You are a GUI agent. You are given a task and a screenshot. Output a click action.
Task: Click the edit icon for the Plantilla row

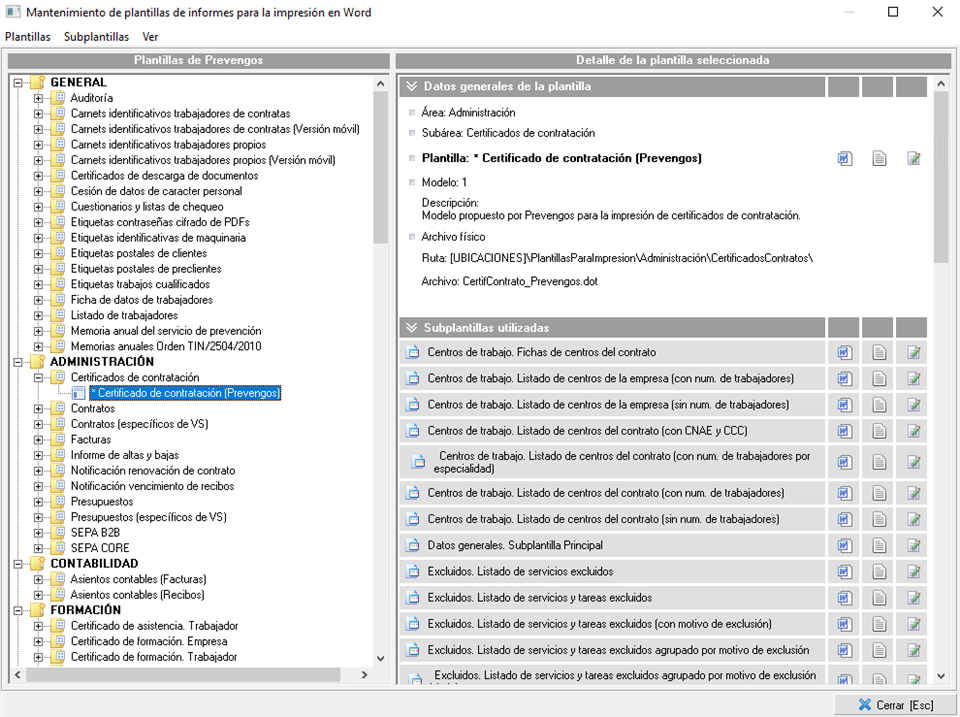pyautogui.click(x=913, y=158)
